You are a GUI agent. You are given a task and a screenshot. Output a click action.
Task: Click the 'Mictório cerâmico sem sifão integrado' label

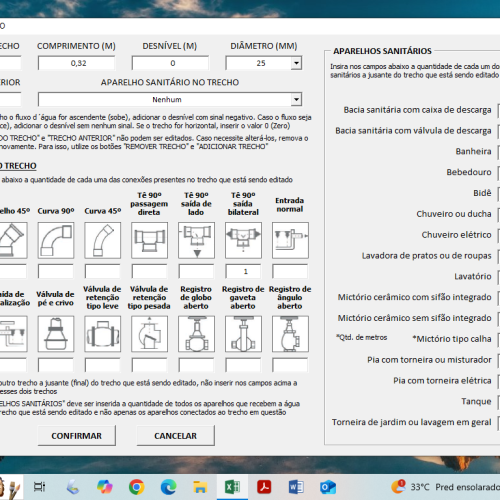tap(414, 318)
